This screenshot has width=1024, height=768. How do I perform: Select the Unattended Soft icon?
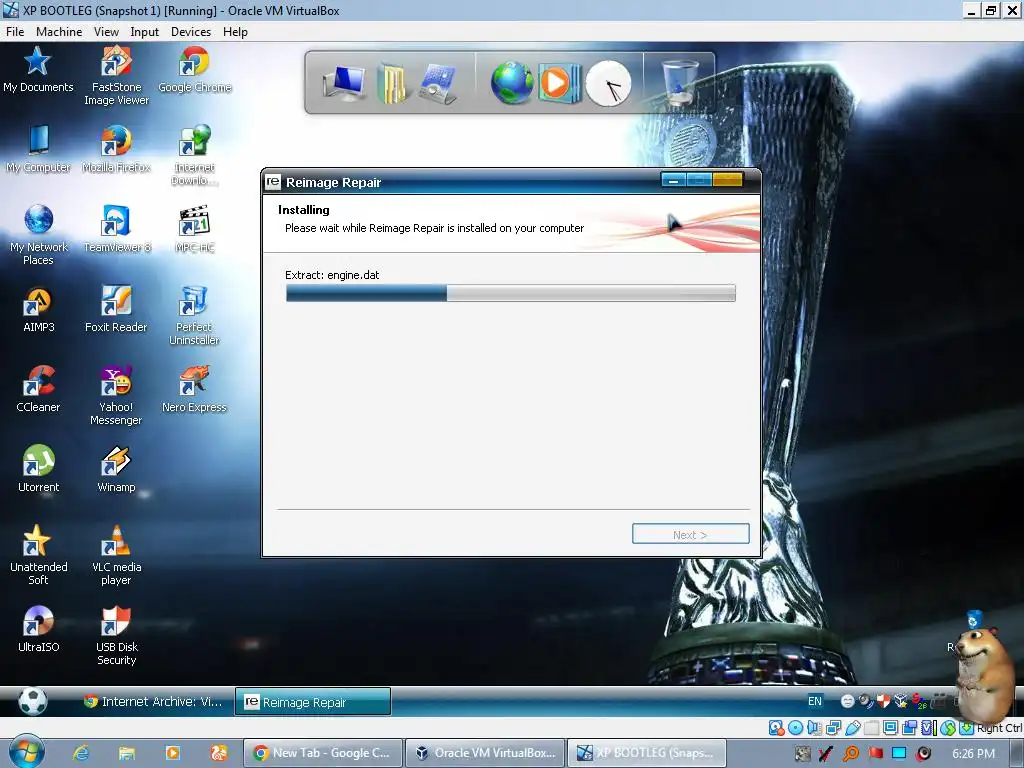pyautogui.click(x=38, y=555)
